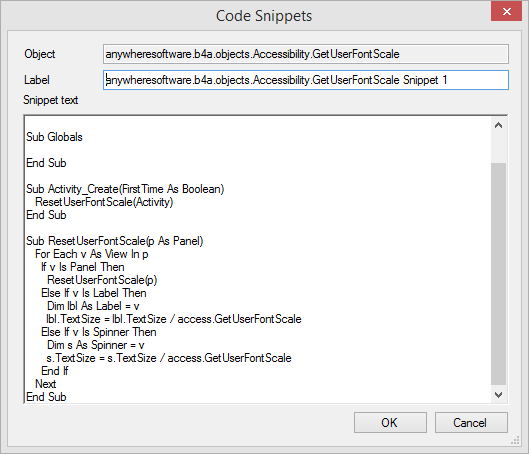The image size is (529, 454).
Task: Click the Cancel button
Action: (x=471, y=422)
